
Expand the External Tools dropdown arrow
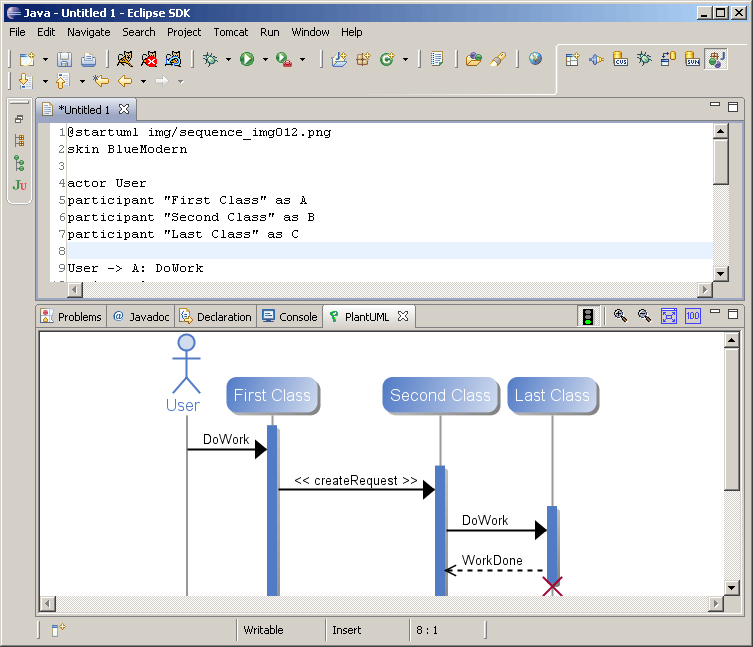302,60
